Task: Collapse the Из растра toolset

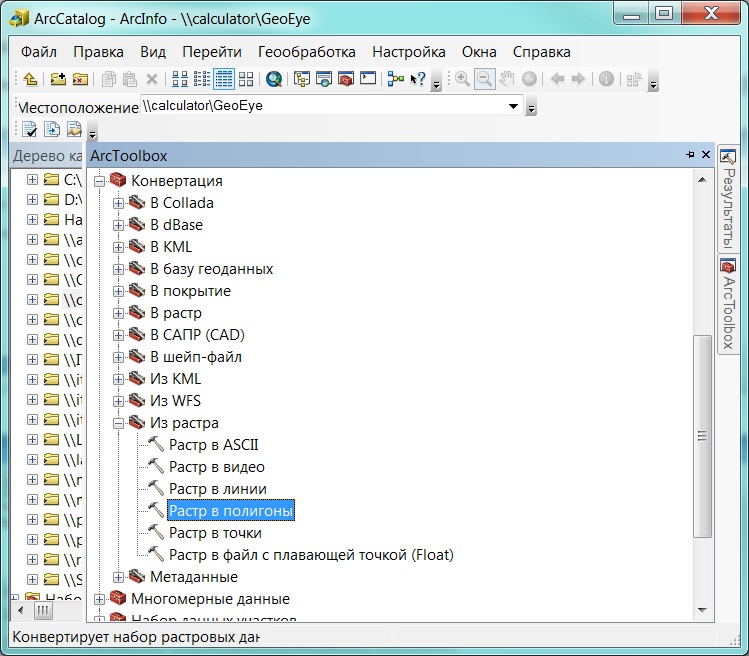Action: point(118,423)
